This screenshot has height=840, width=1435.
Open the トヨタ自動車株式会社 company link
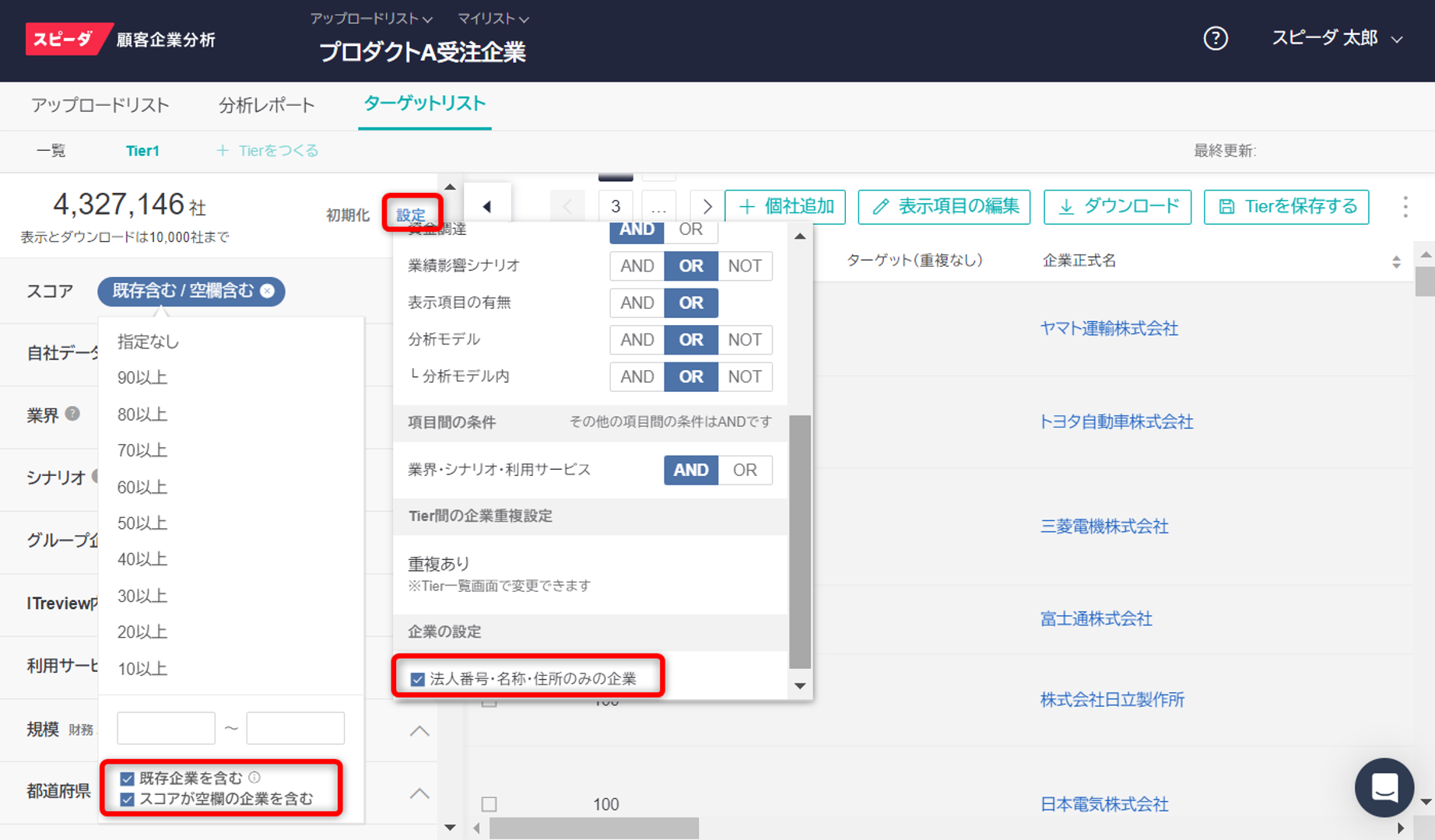1116,422
